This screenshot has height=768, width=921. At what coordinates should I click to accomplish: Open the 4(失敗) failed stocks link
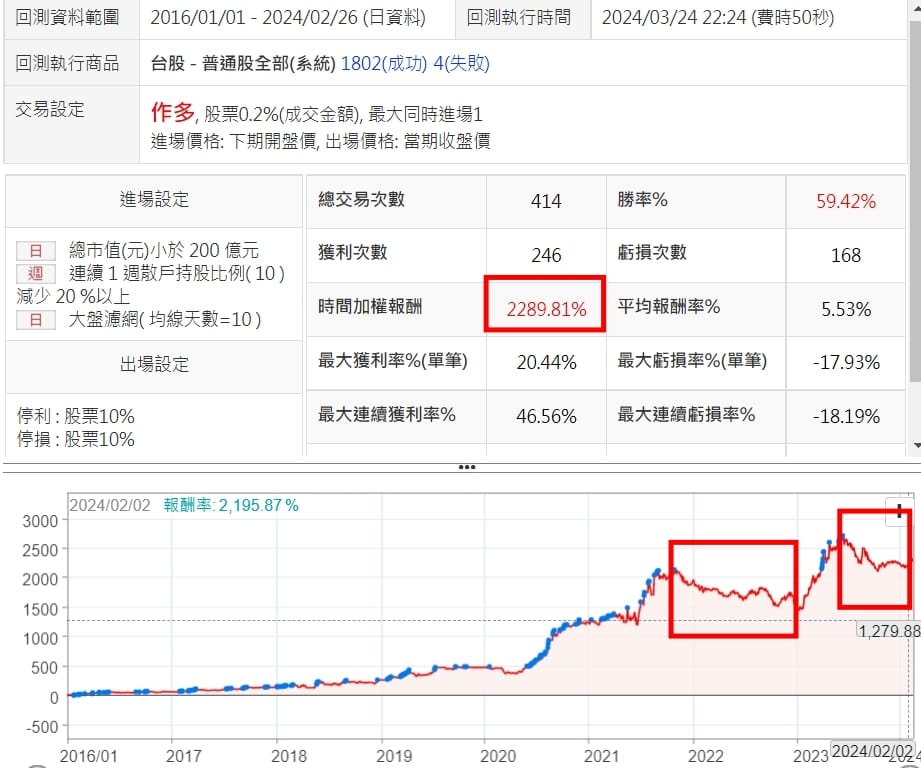tap(463, 64)
